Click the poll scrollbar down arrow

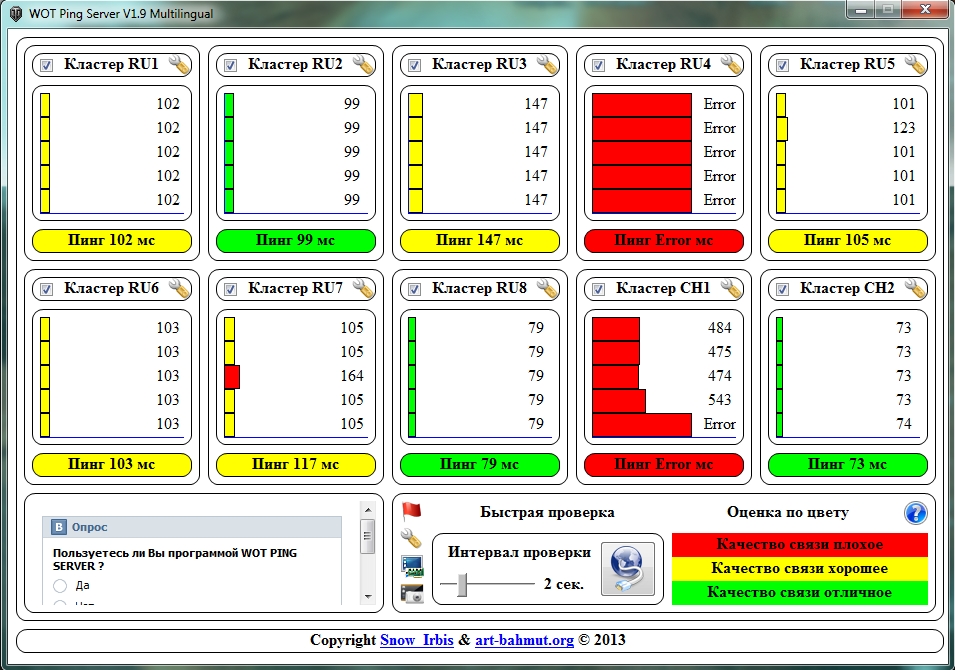coord(367,597)
